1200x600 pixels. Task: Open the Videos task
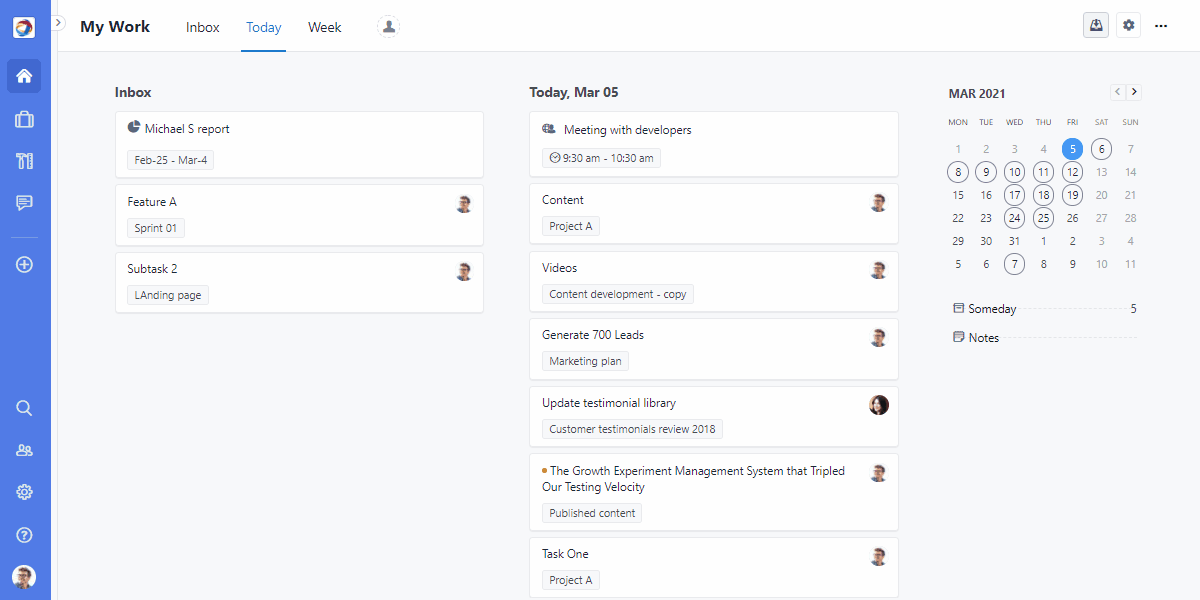coord(714,281)
